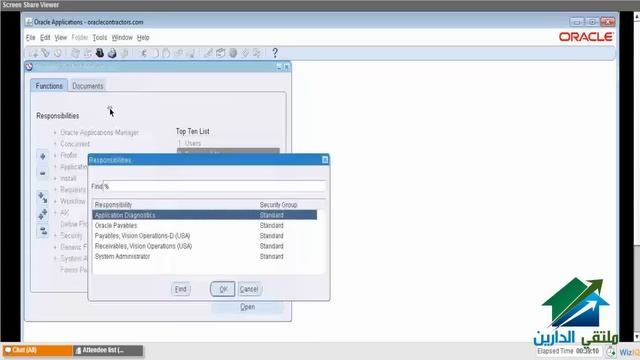Click the Paste toolbar icon
The image size is (640, 360).
pos(166,53)
